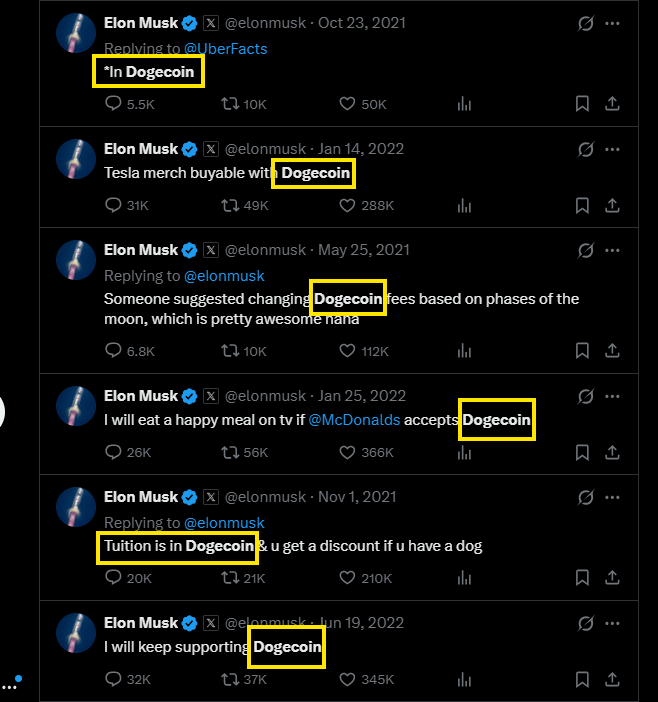
Task: Retweet the McDonalds happy meal tweet
Action: coord(230,452)
